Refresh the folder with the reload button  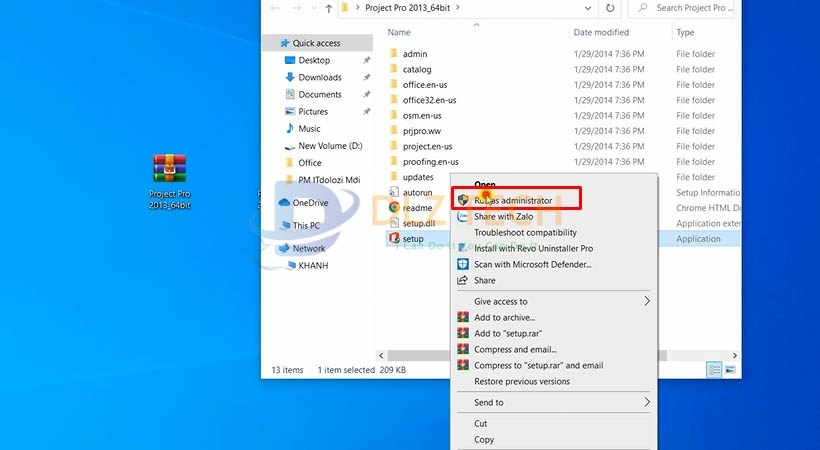point(610,8)
